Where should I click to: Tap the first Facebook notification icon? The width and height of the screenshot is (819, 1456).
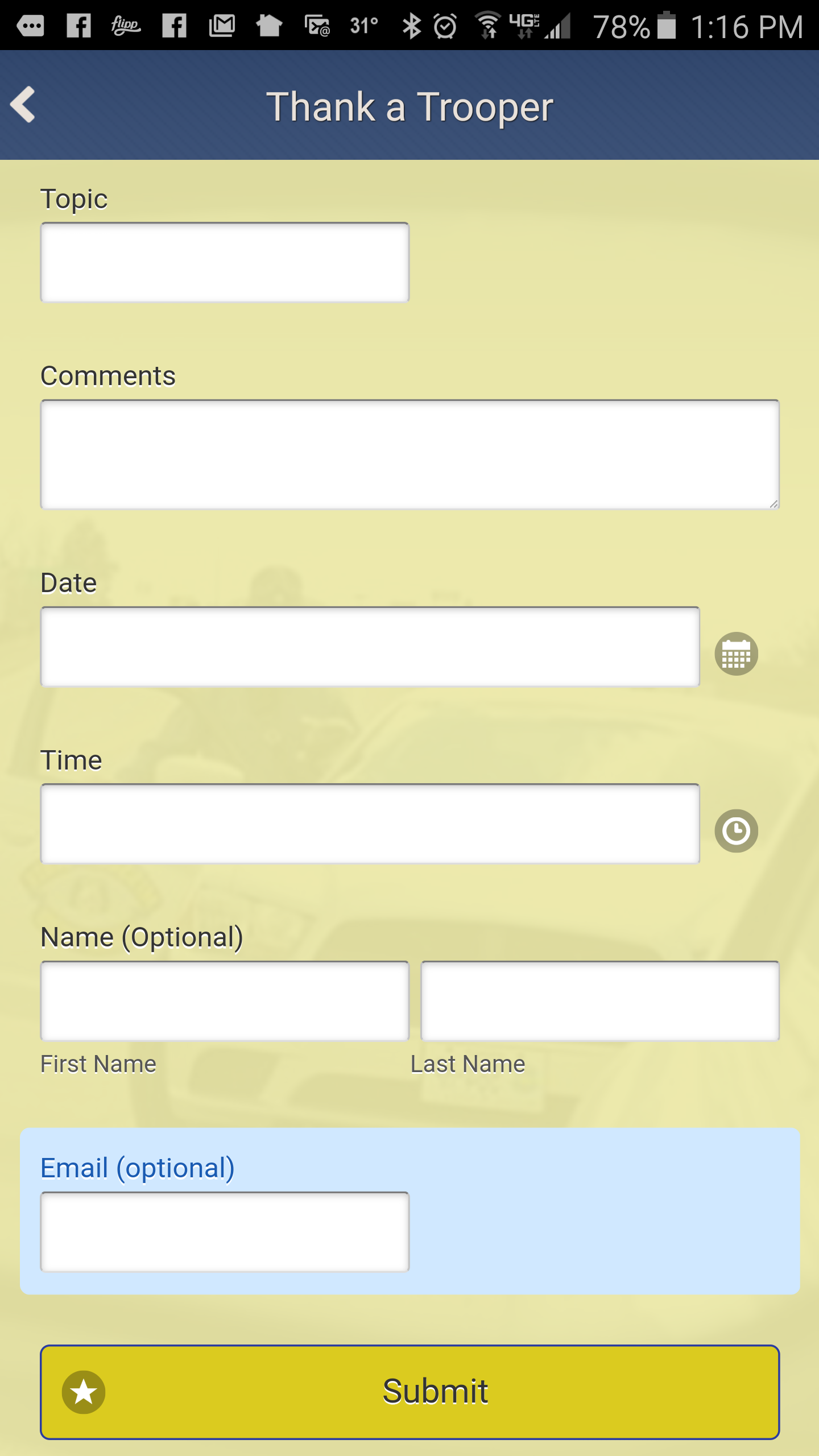[x=78, y=26]
